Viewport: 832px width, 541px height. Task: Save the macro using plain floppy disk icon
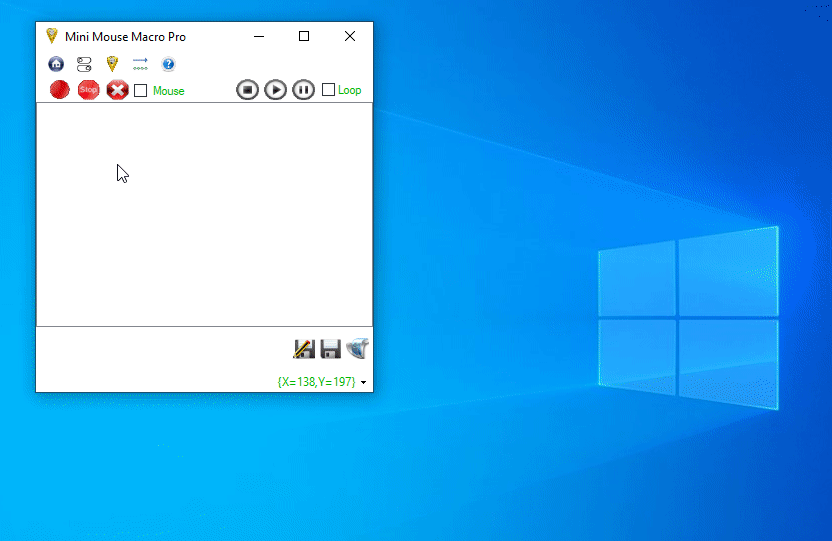(x=330, y=349)
